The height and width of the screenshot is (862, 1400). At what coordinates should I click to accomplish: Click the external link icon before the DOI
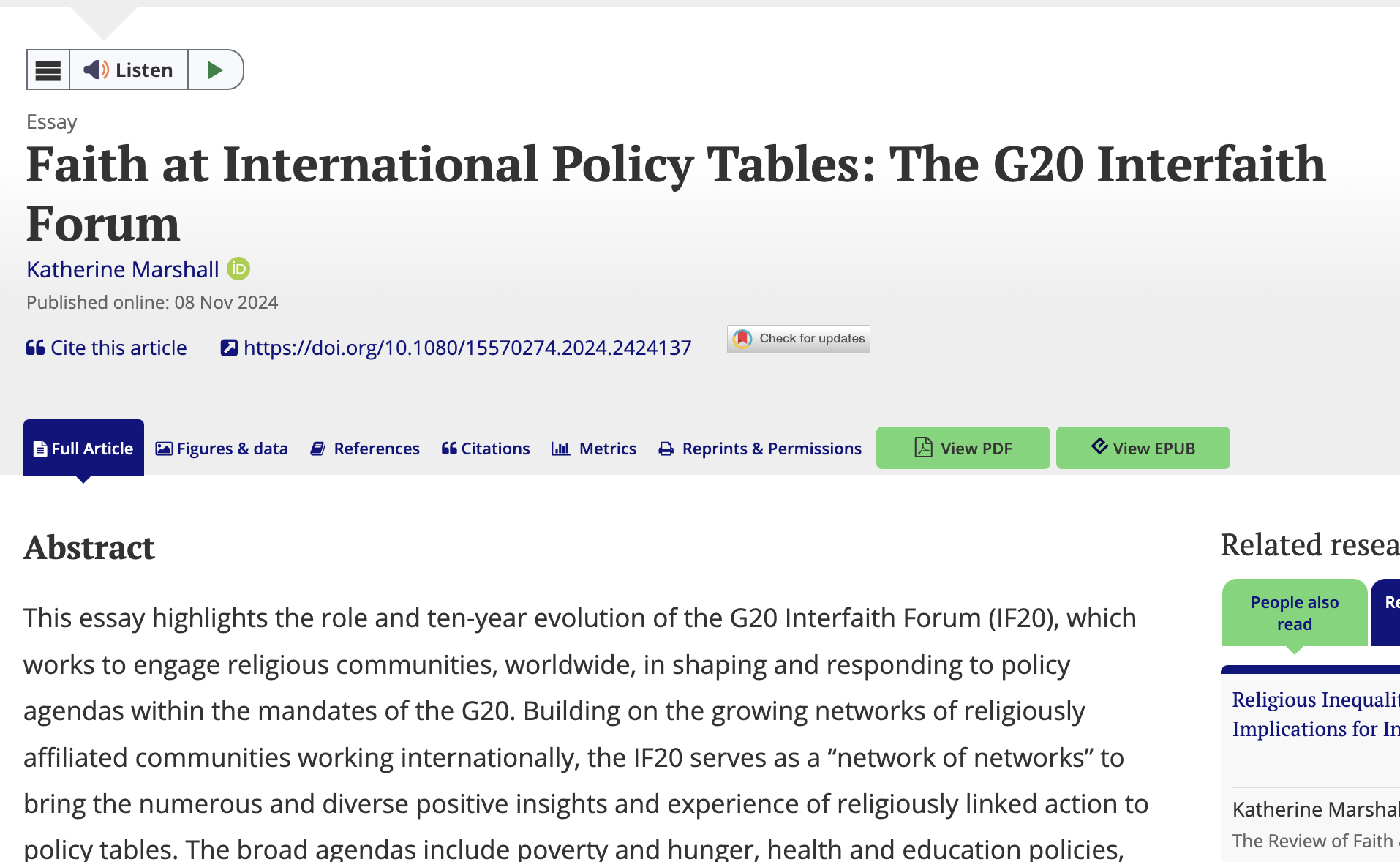click(x=229, y=348)
